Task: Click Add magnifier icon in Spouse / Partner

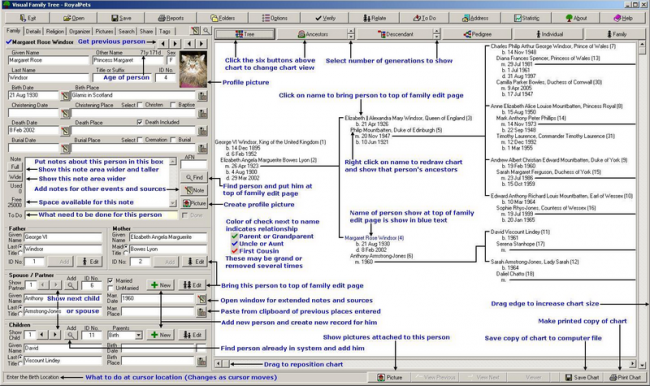Action: point(71,286)
